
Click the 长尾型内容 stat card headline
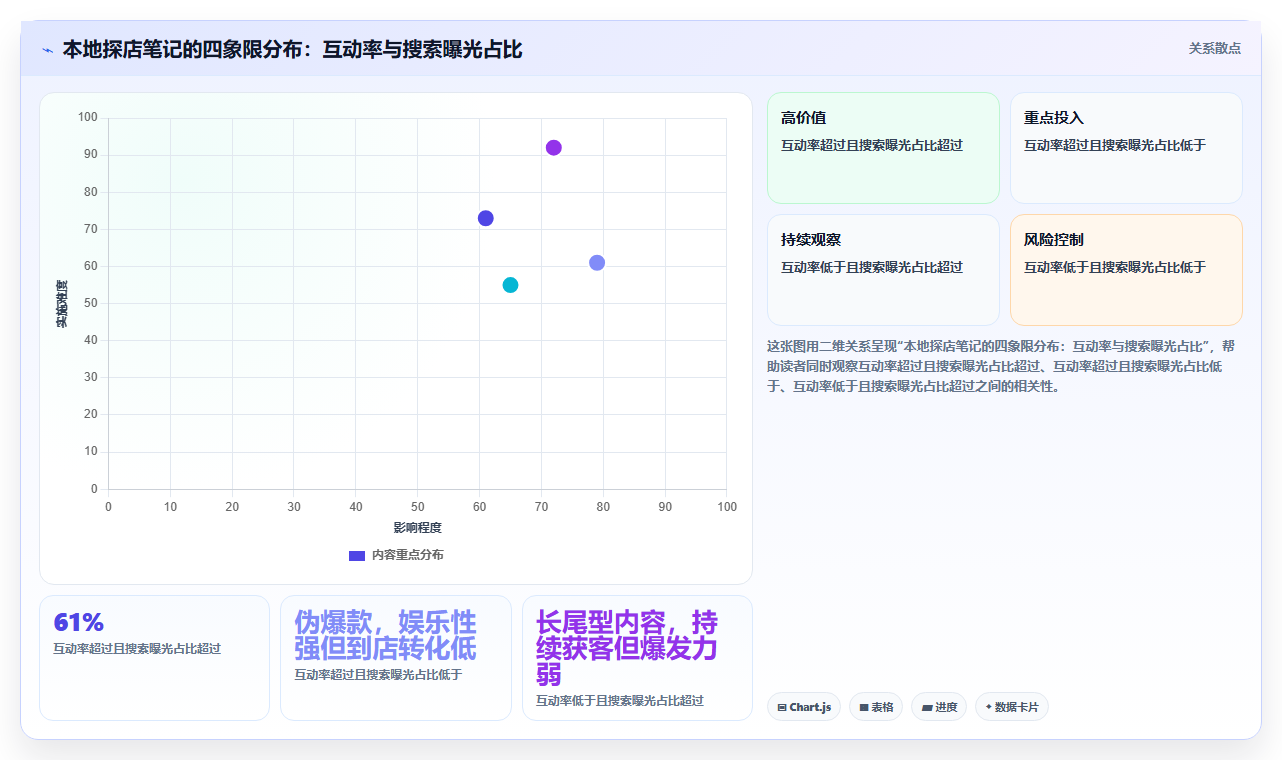point(627,648)
